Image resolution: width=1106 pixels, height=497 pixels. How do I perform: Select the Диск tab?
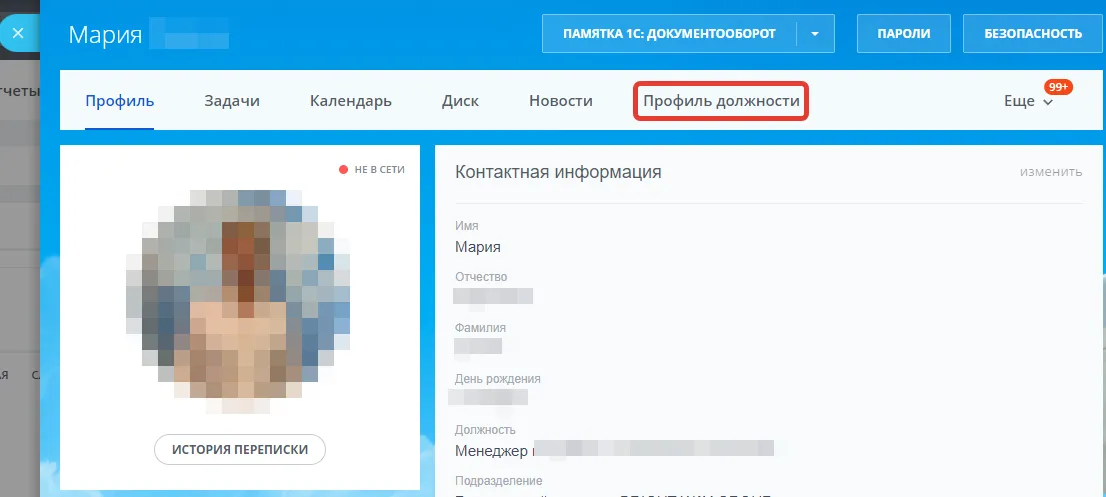[x=460, y=101]
